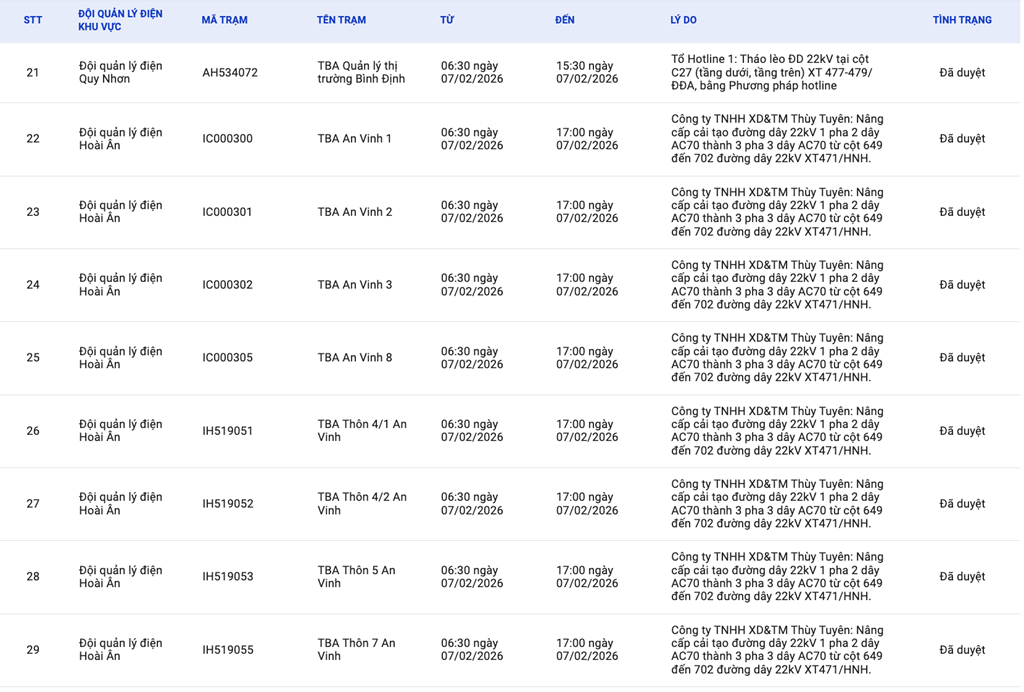Click the Tên trạm column header

(341, 20)
